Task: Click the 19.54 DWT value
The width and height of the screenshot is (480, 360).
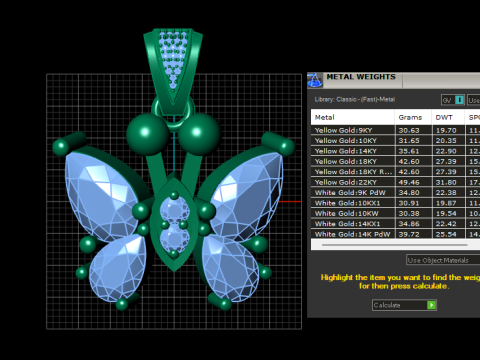Action: point(446,213)
